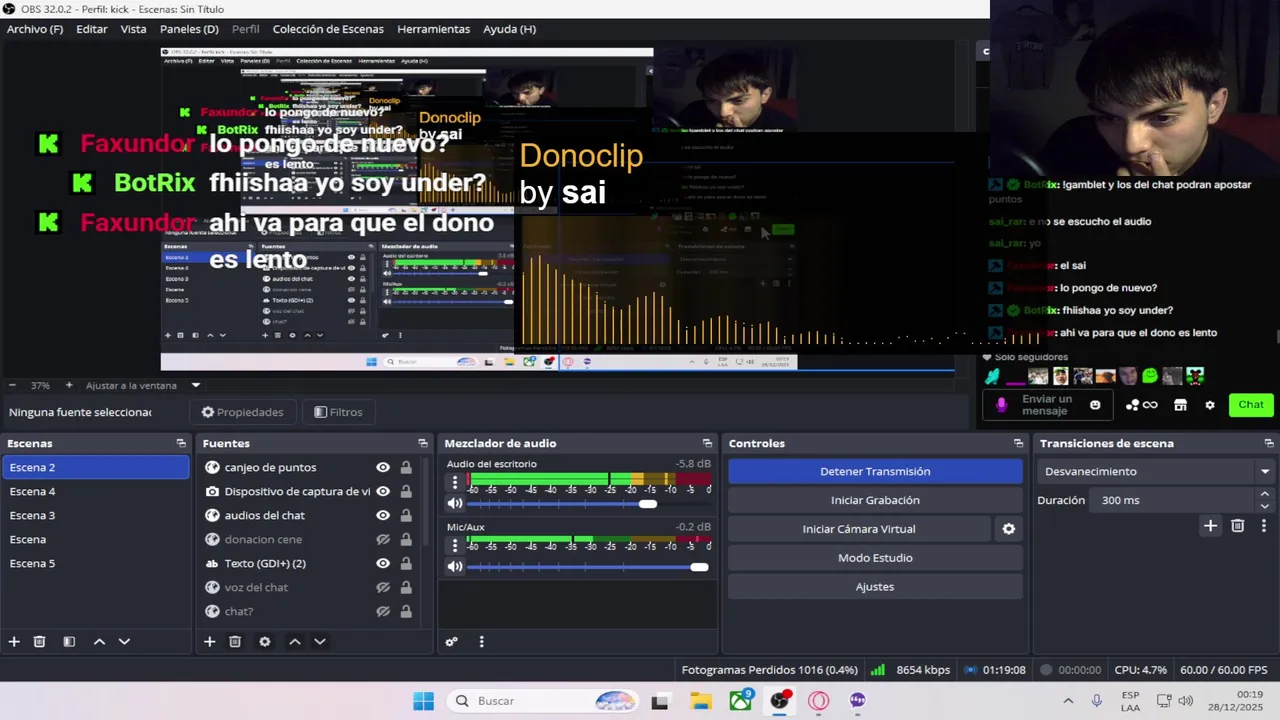The image size is (1280, 720).
Task: Increase transition duration with up arrow
Action: click(1265, 494)
